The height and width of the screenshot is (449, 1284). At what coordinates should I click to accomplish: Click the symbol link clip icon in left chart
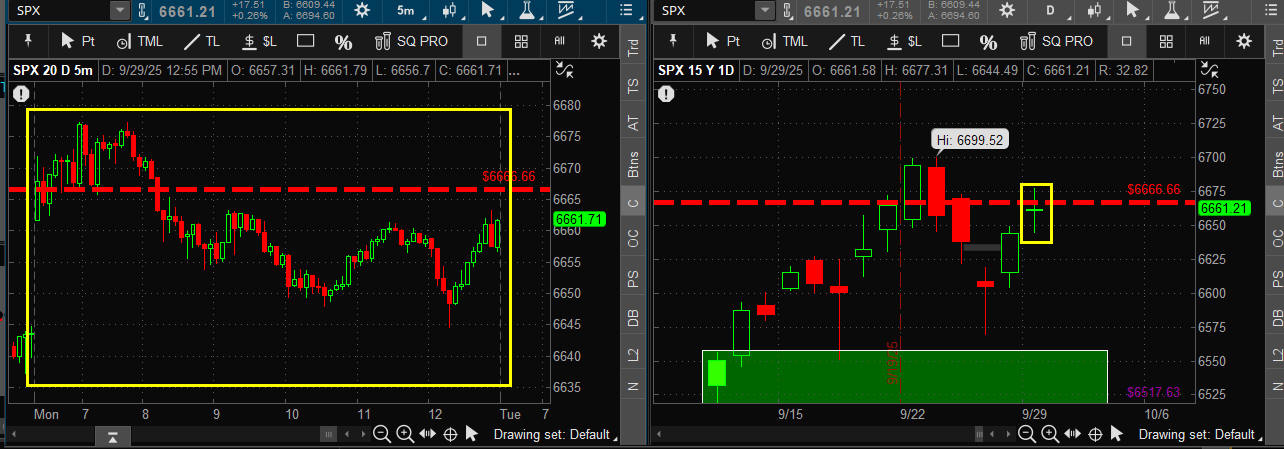click(x=144, y=11)
